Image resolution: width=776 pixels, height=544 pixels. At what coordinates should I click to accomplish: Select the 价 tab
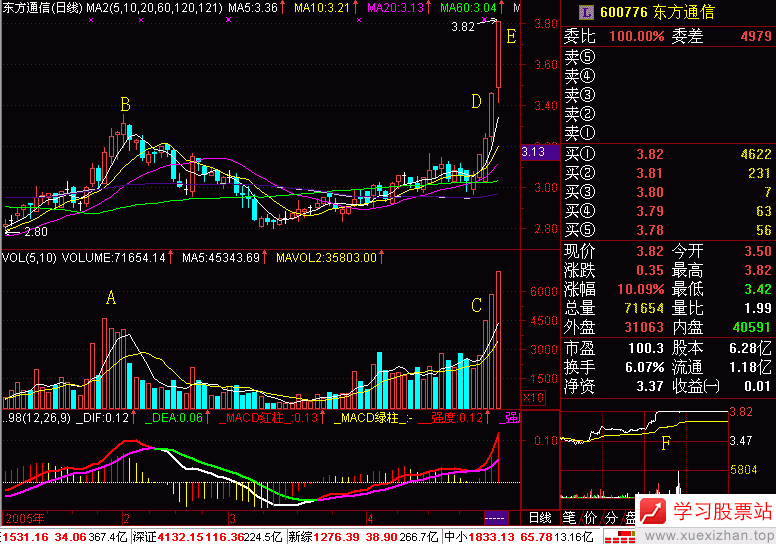(590, 518)
